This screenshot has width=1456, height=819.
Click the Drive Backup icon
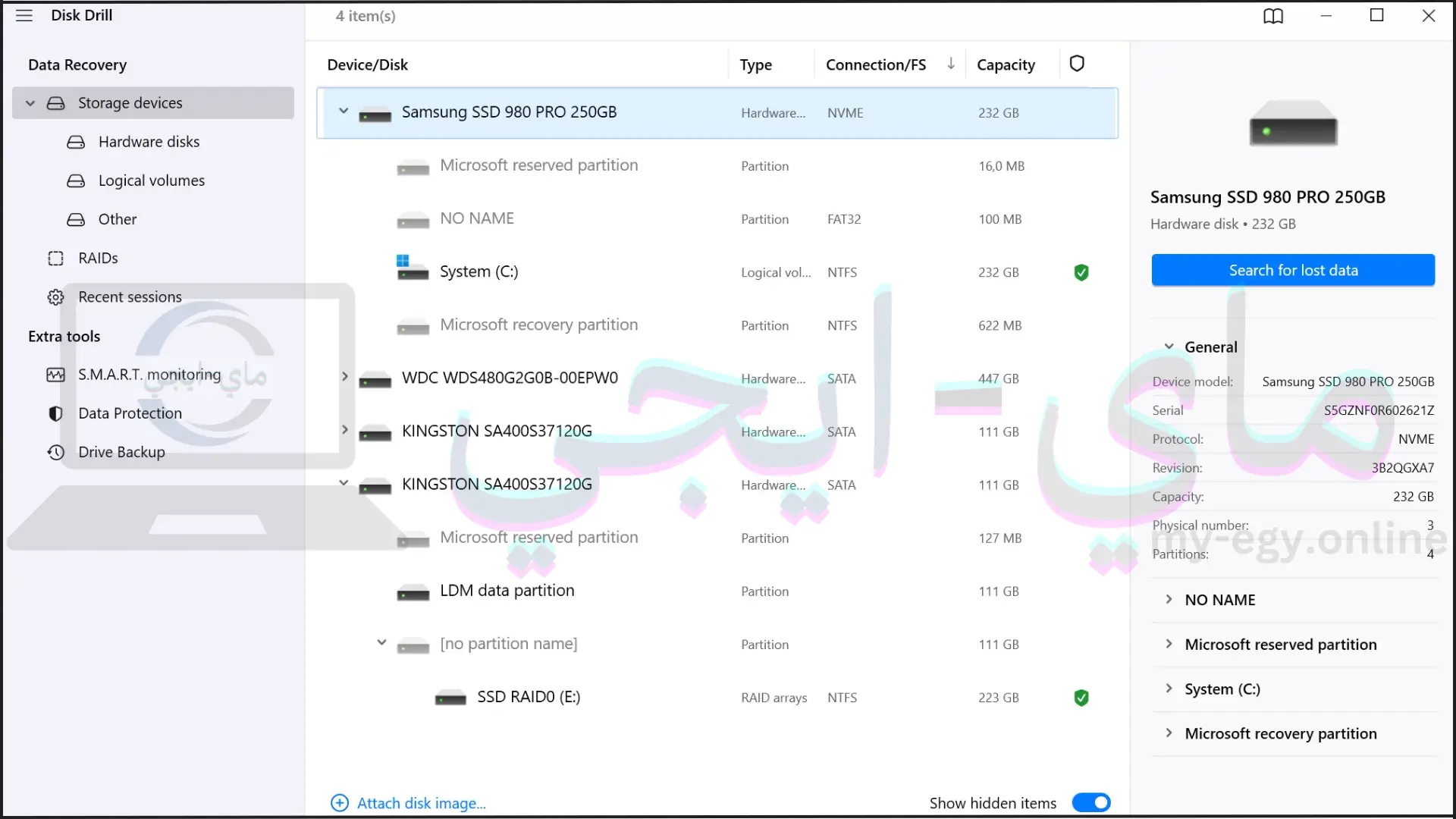[x=55, y=451]
